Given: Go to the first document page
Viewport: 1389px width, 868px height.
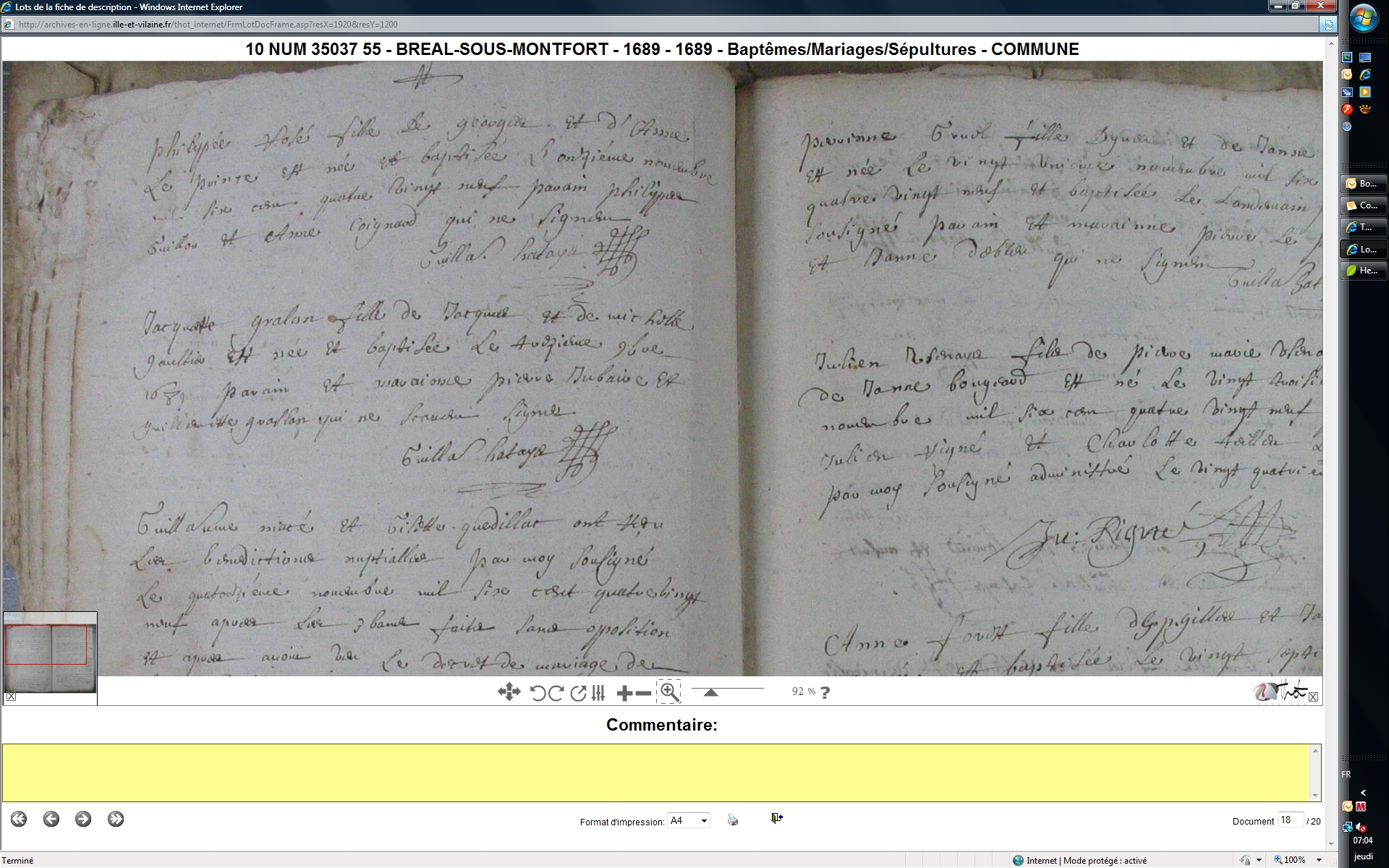Looking at the screenshot, I should click(19, 819).
